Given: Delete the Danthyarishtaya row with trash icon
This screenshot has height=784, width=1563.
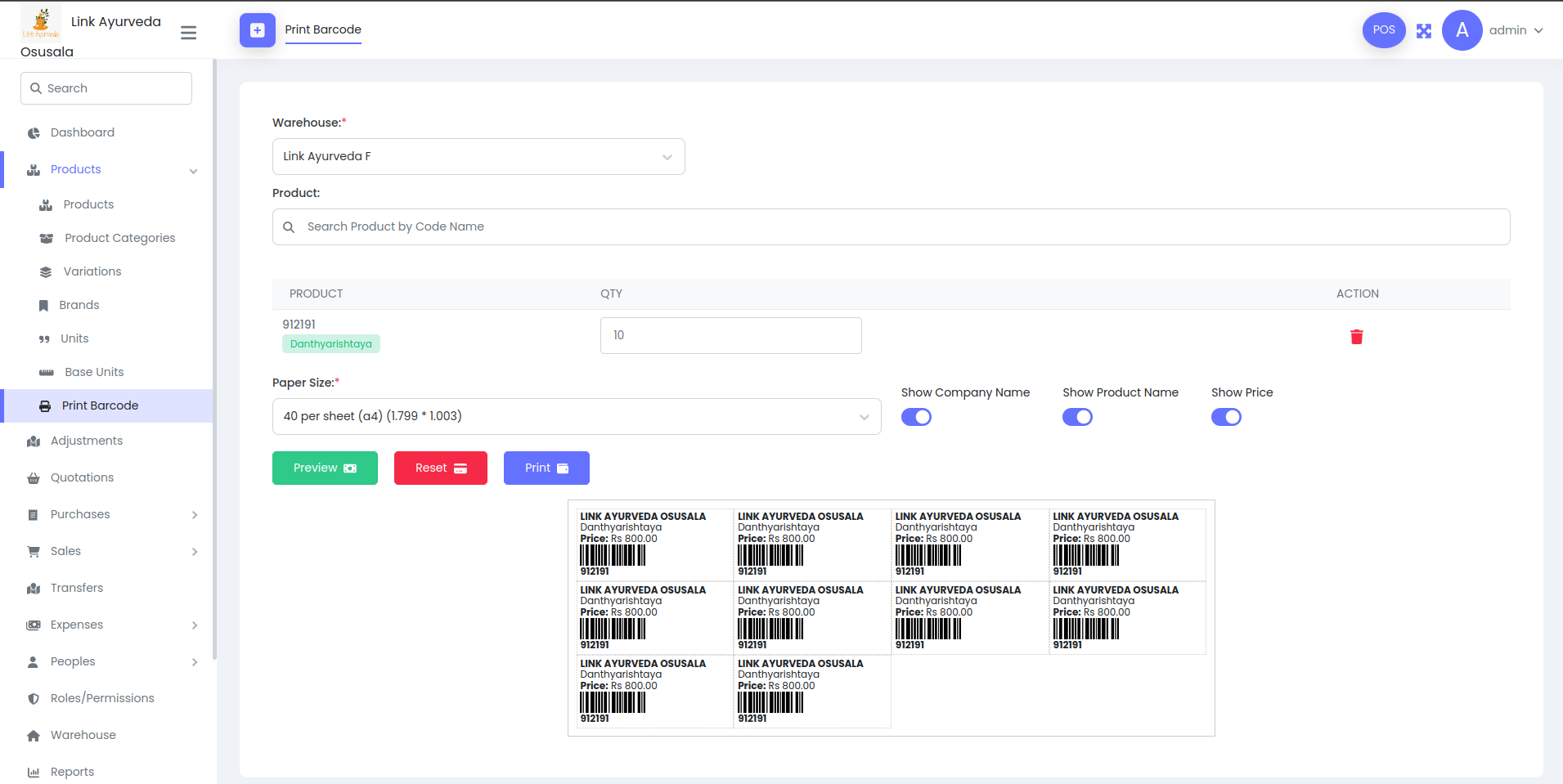Looking at the screenshot, I should pos(1357,337).
